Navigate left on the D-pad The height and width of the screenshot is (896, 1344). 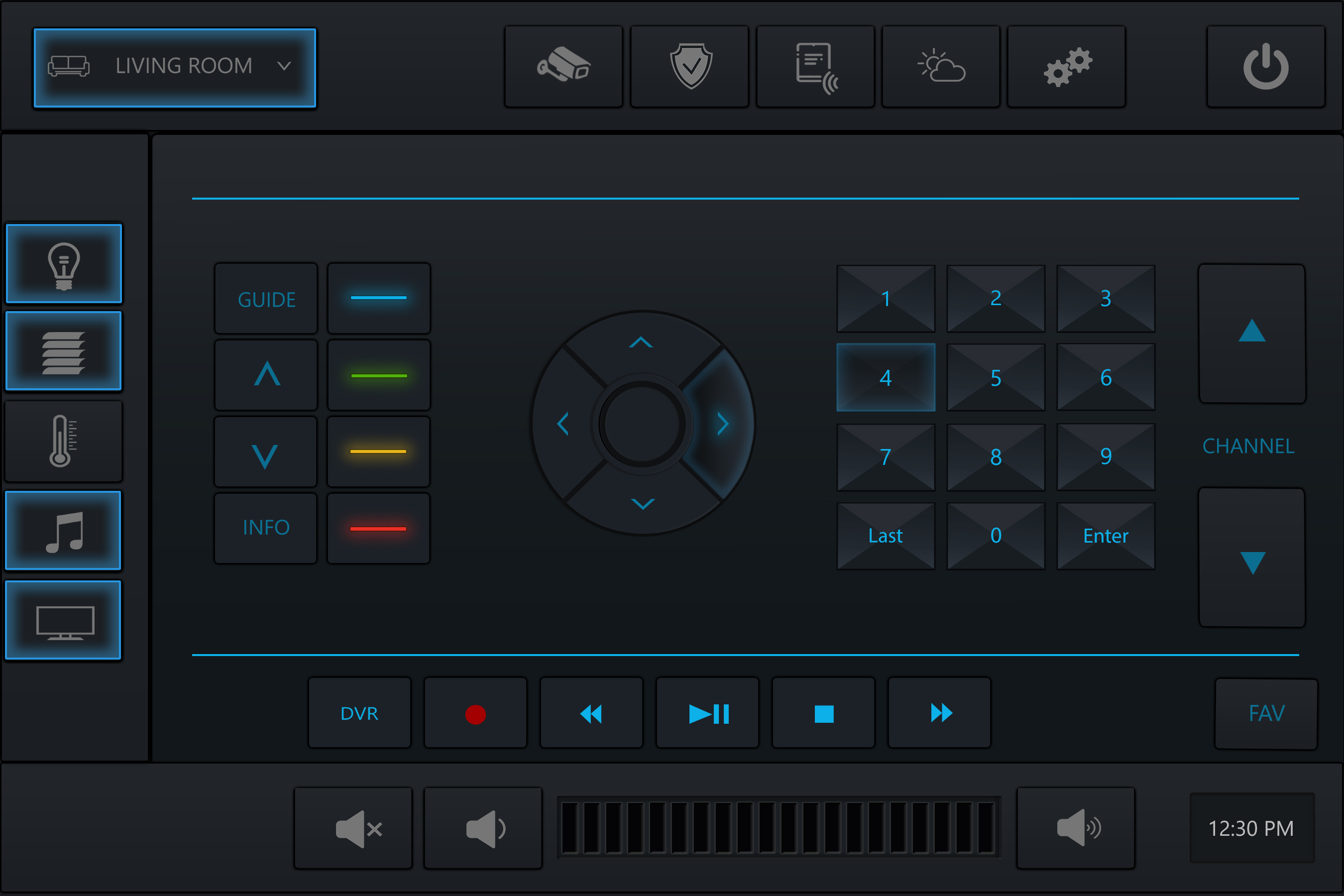pyautogui.click(x=564, y=424)
